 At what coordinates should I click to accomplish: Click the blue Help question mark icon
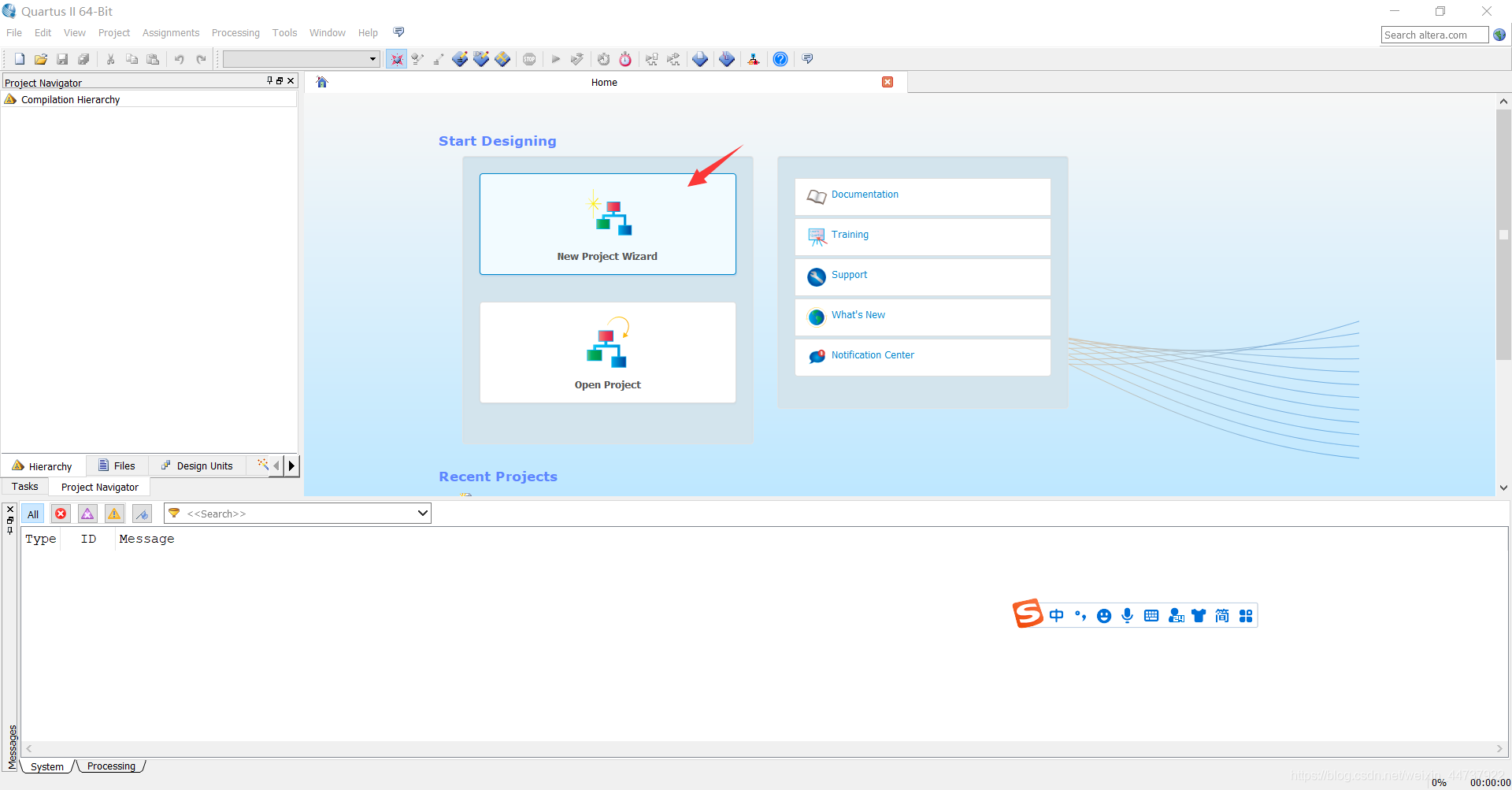click(780, 59)
